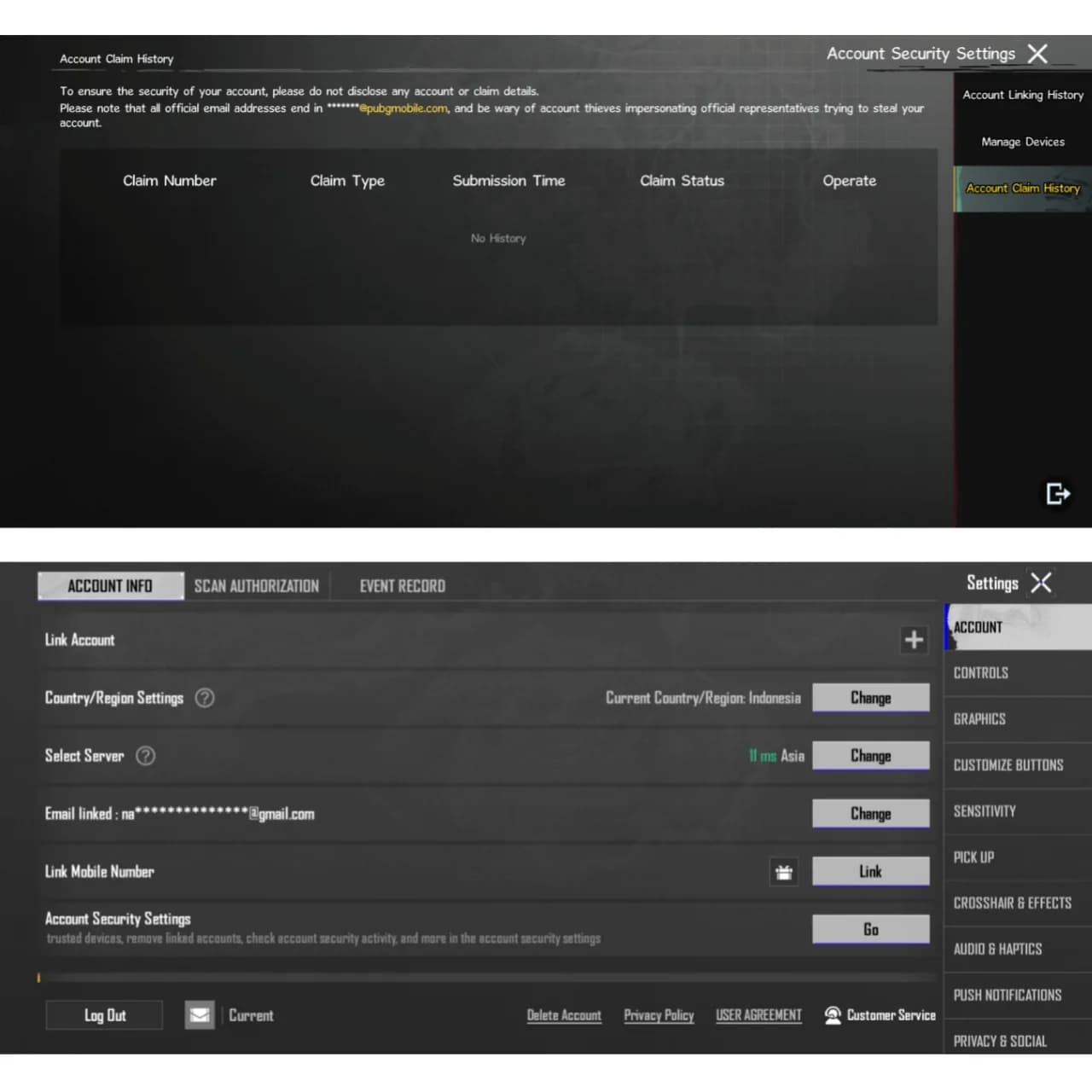Switch to the SCAN AUTHORIZATION tab
This screenshot has width=1092, height=1092.
click(x=257, y=586)
